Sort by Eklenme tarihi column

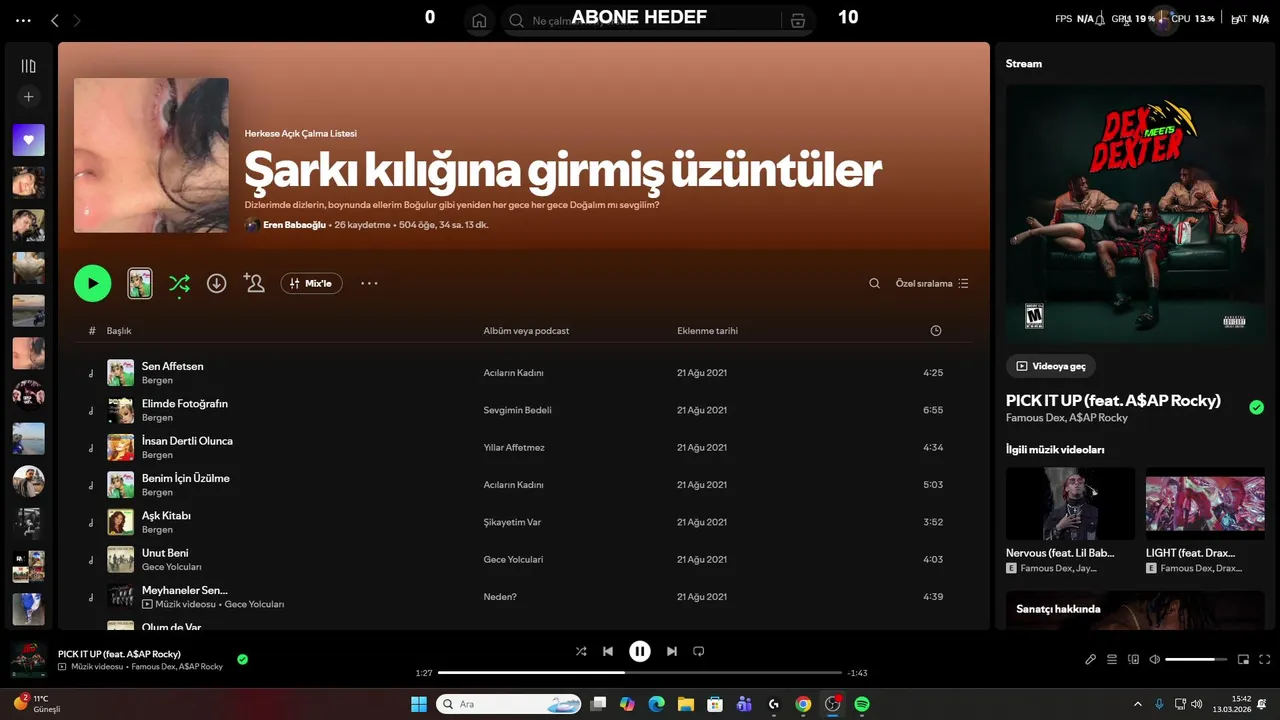pos(707,331)
